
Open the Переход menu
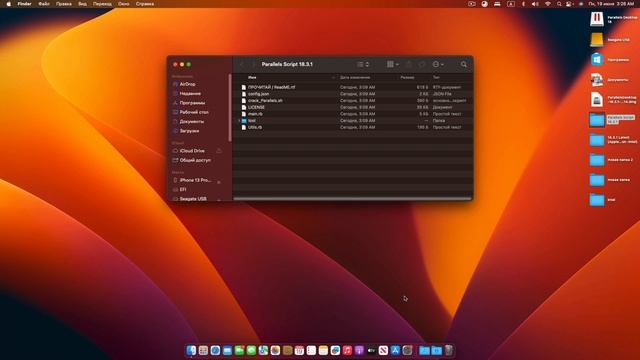tap(102, 4)
